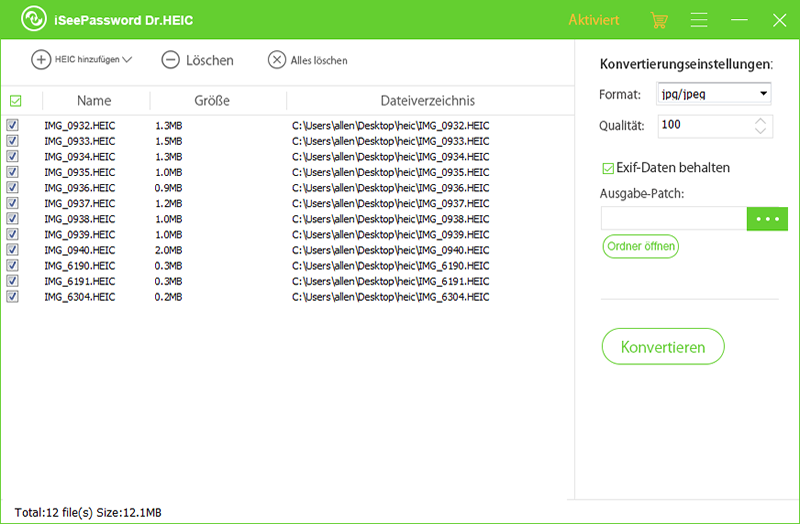Increase Qualität with the up arrow
This screenshot has width=800, height=524.
760,121
